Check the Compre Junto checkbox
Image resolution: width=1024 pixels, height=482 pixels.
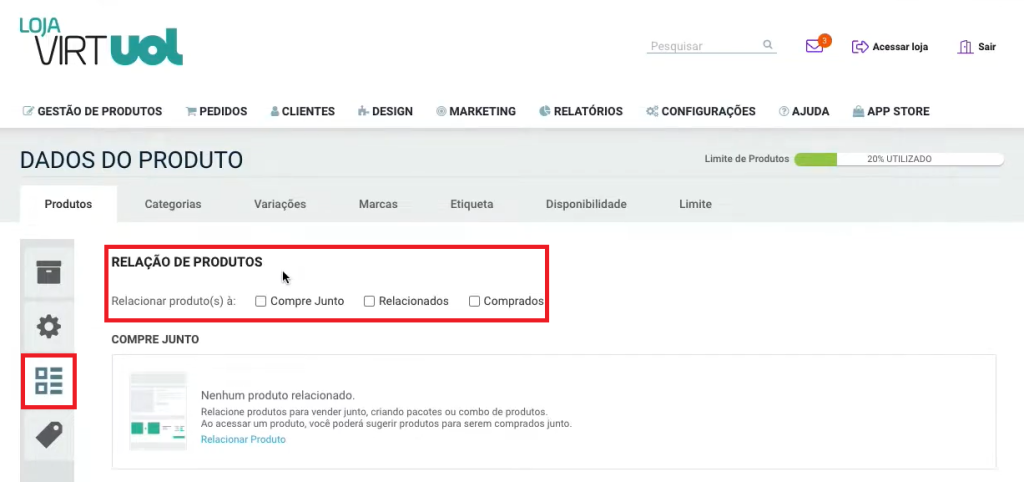click(x=261, y=301)
